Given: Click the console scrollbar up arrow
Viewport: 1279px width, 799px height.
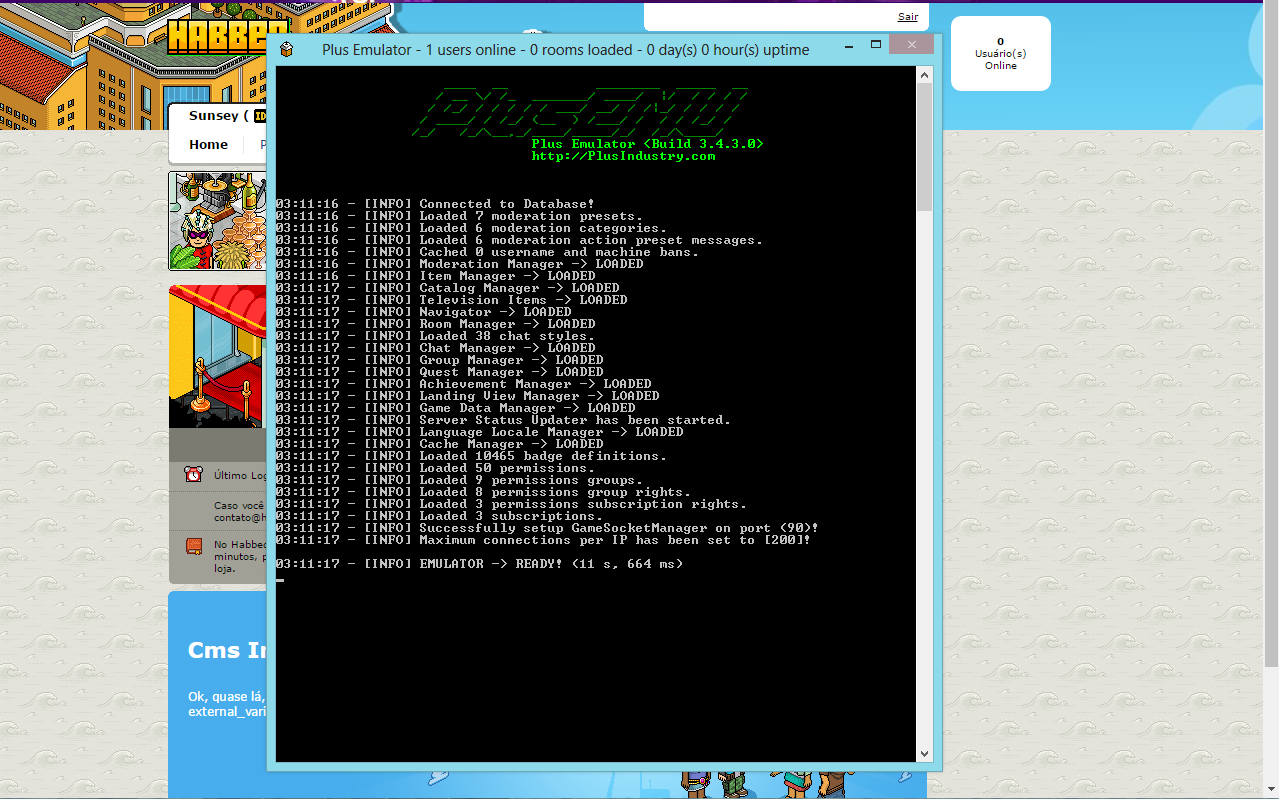Looking at the screenshot, I should point(924,75).
